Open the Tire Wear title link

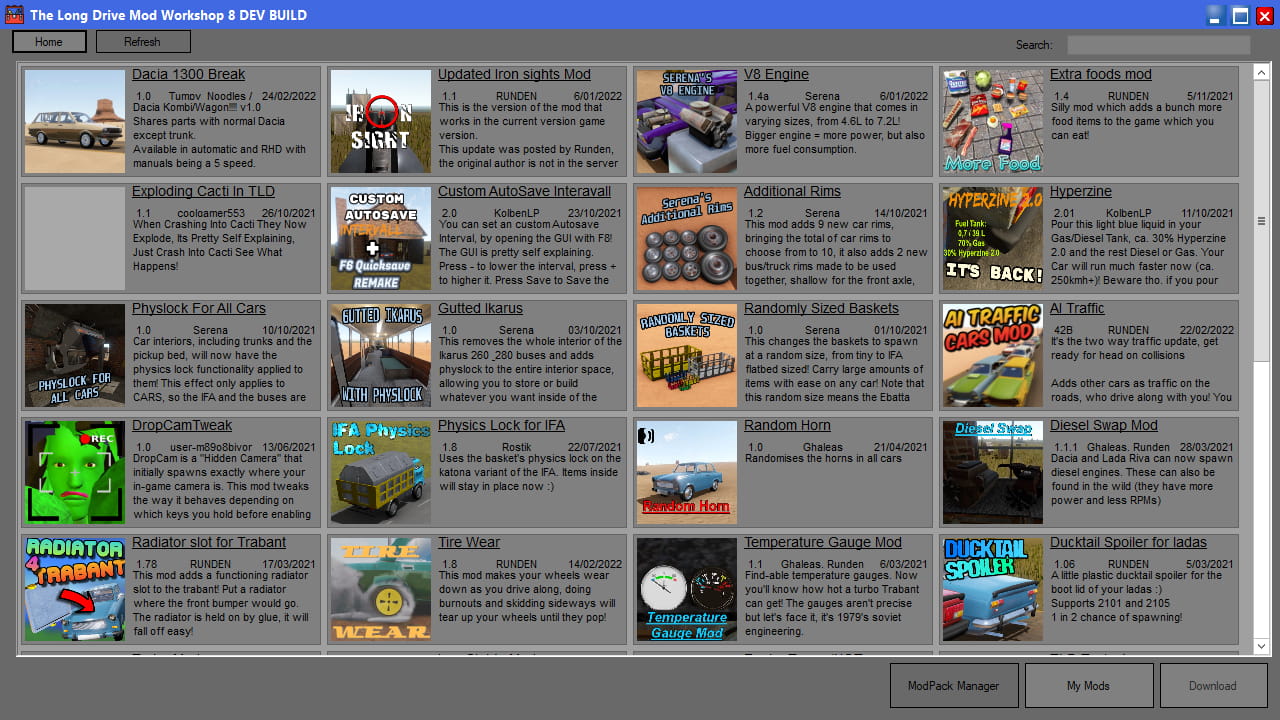point(468,543)
